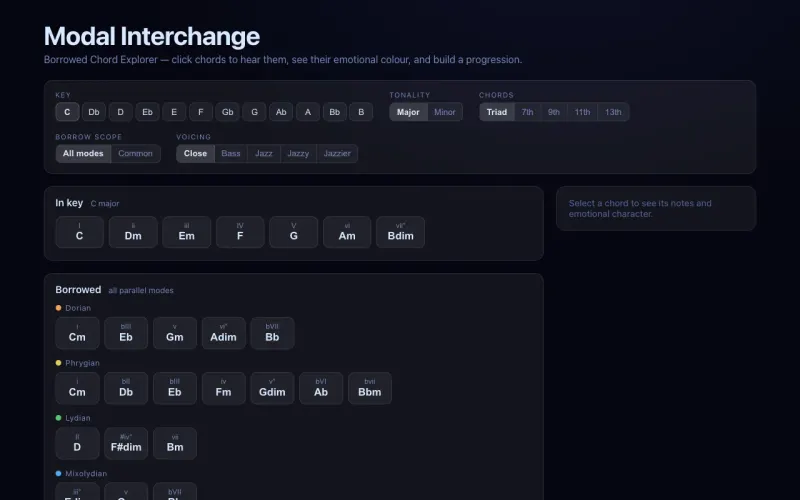The height and width of the screenshot is (500, 800).
Task: Click the Phrygian Ab chord
Action: click(321, 388)
